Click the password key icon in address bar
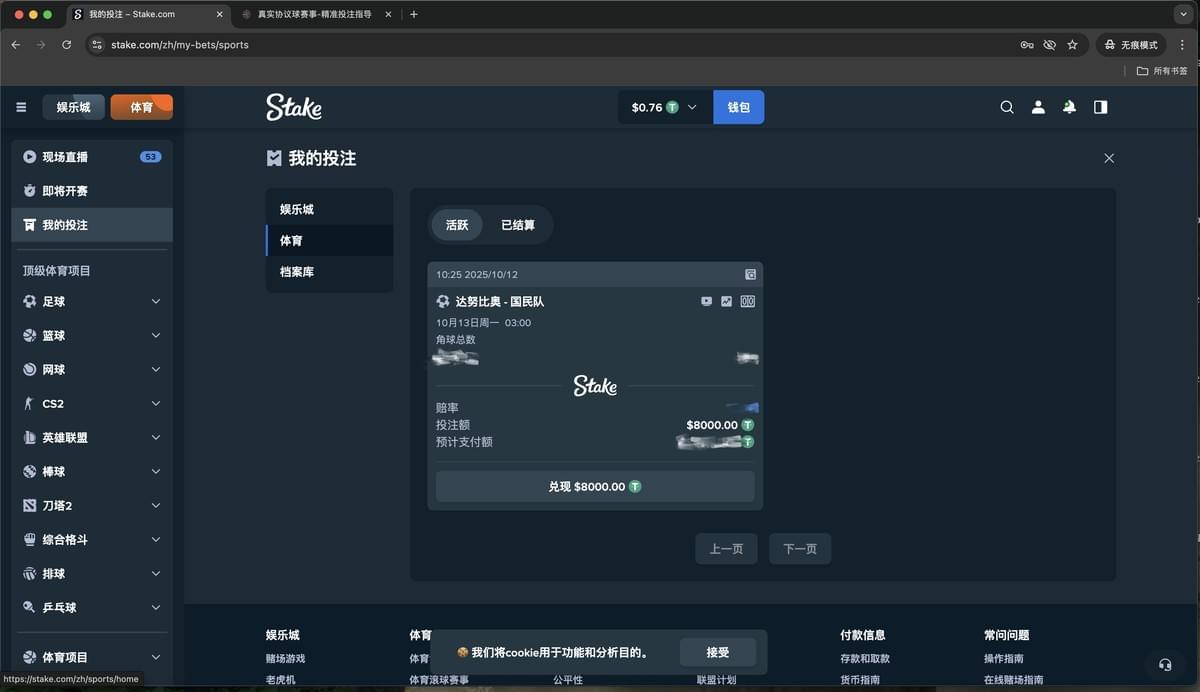Image resolution: width=1200 pixels, height=692 pixels. pyautogui.click(x=1026, y=45)
